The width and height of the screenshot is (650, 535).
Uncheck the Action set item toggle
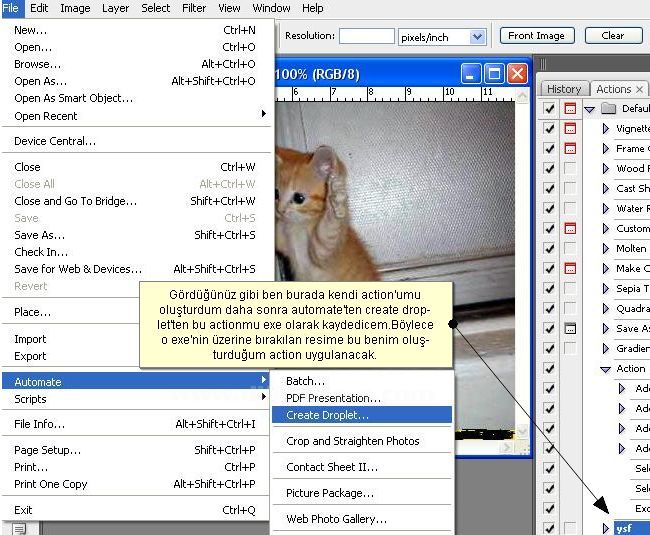coord(549,368)
